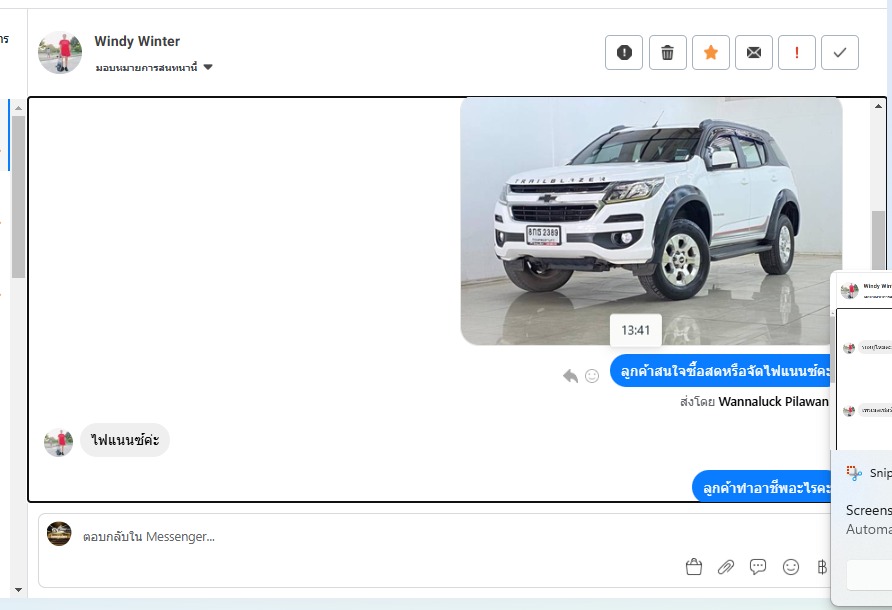Attach a file with paperclip icon
892x610 pixels.
click(x=726, y=567)
